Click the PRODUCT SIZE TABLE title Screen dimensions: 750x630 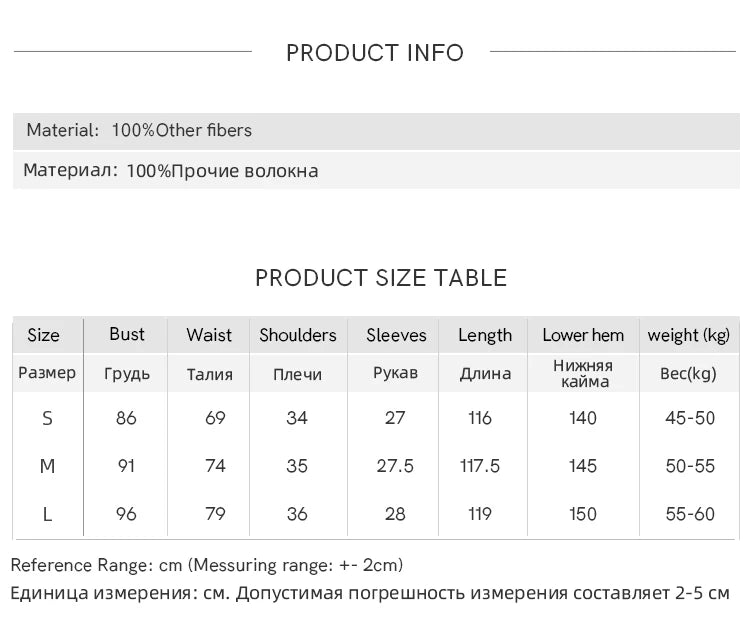[x=381, y=278]
